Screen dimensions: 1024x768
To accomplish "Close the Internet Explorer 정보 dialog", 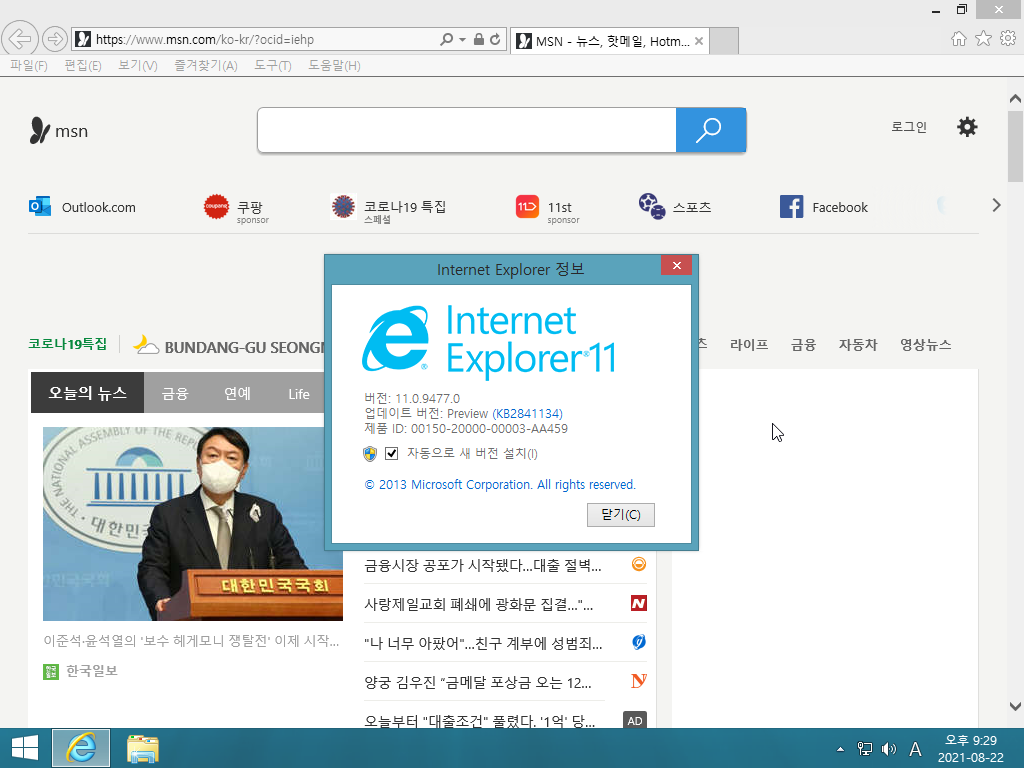I will pyautogui.click(x=677, y=265).
